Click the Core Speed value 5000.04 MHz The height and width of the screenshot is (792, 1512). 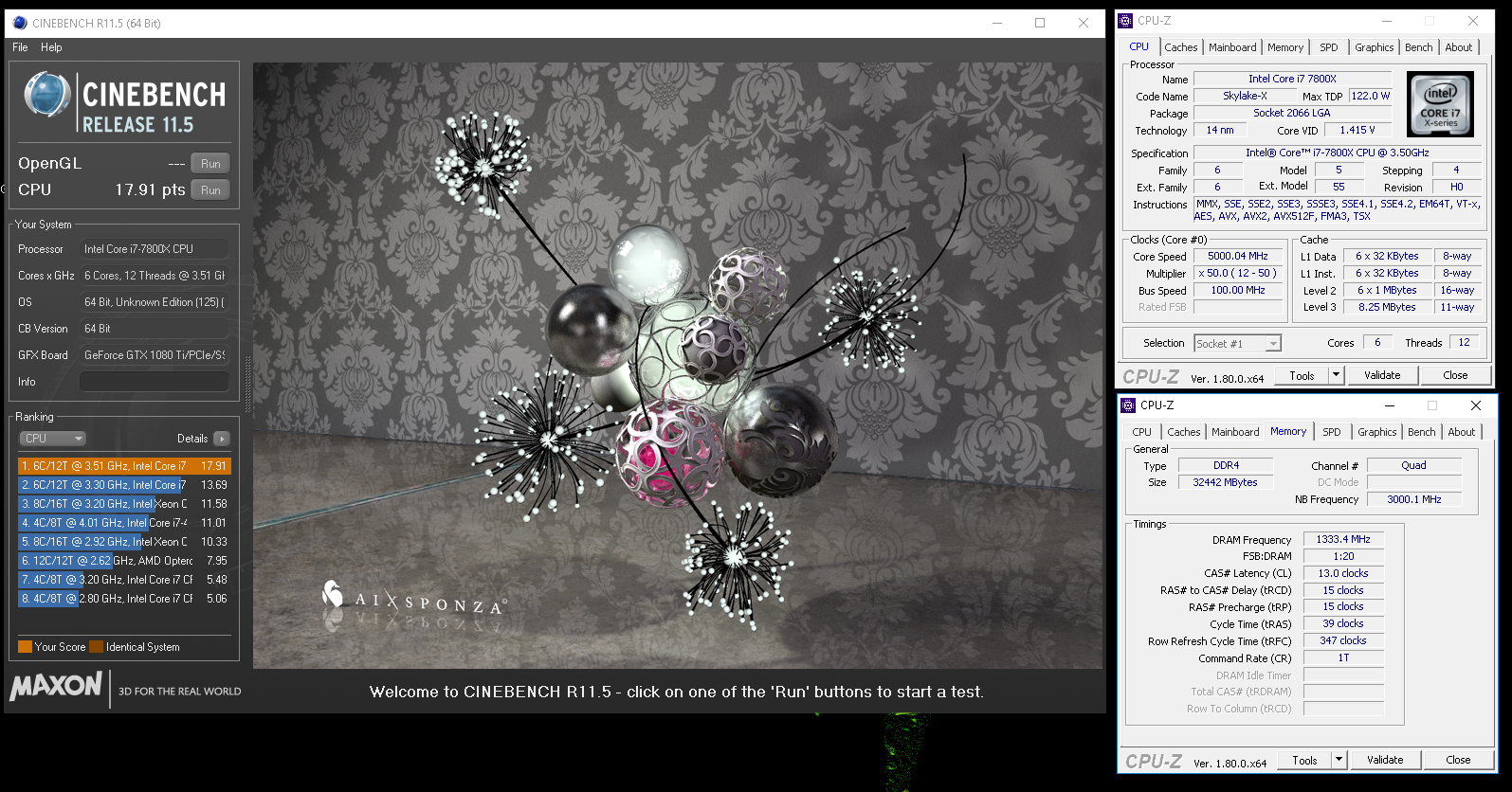coord(1237,257)
